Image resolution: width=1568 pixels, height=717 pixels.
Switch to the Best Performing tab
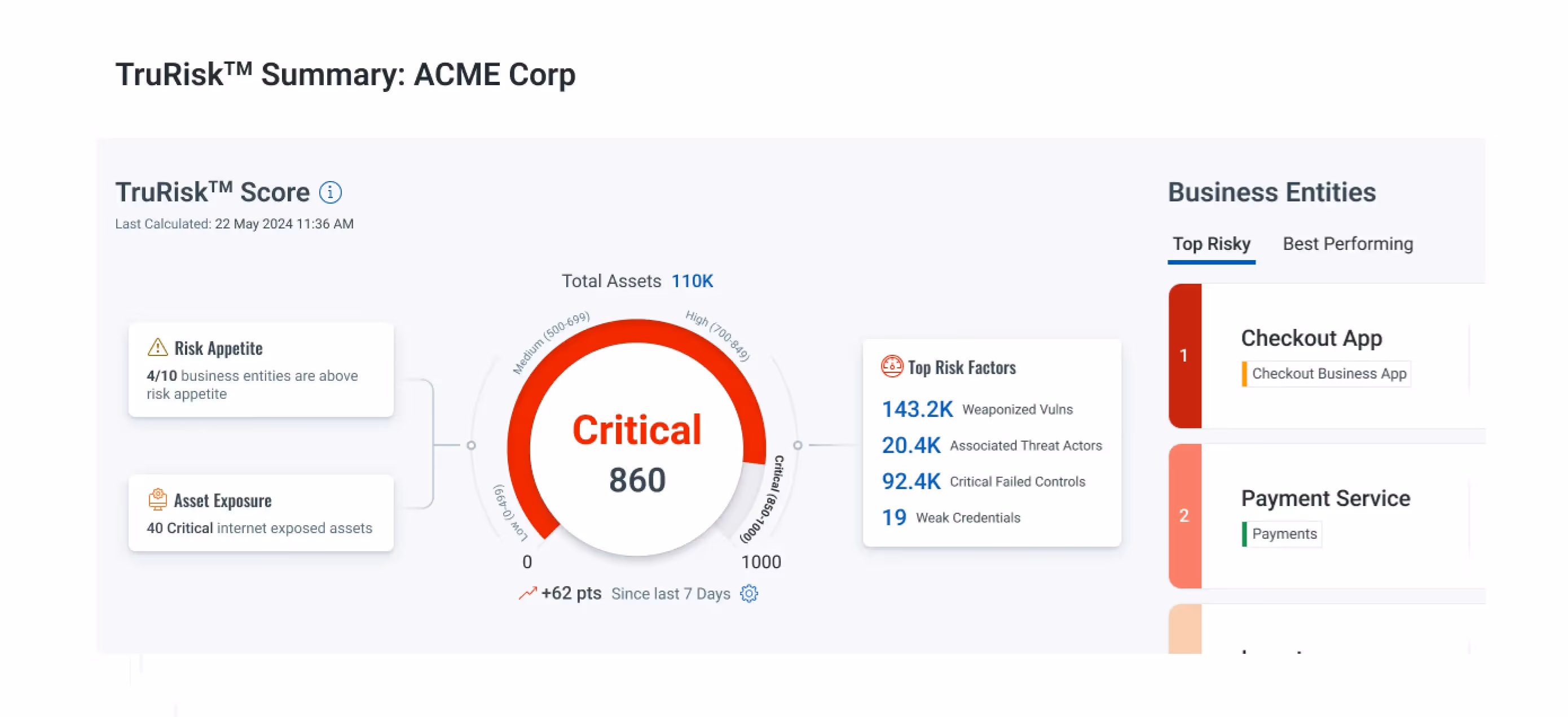(1347, 244)
